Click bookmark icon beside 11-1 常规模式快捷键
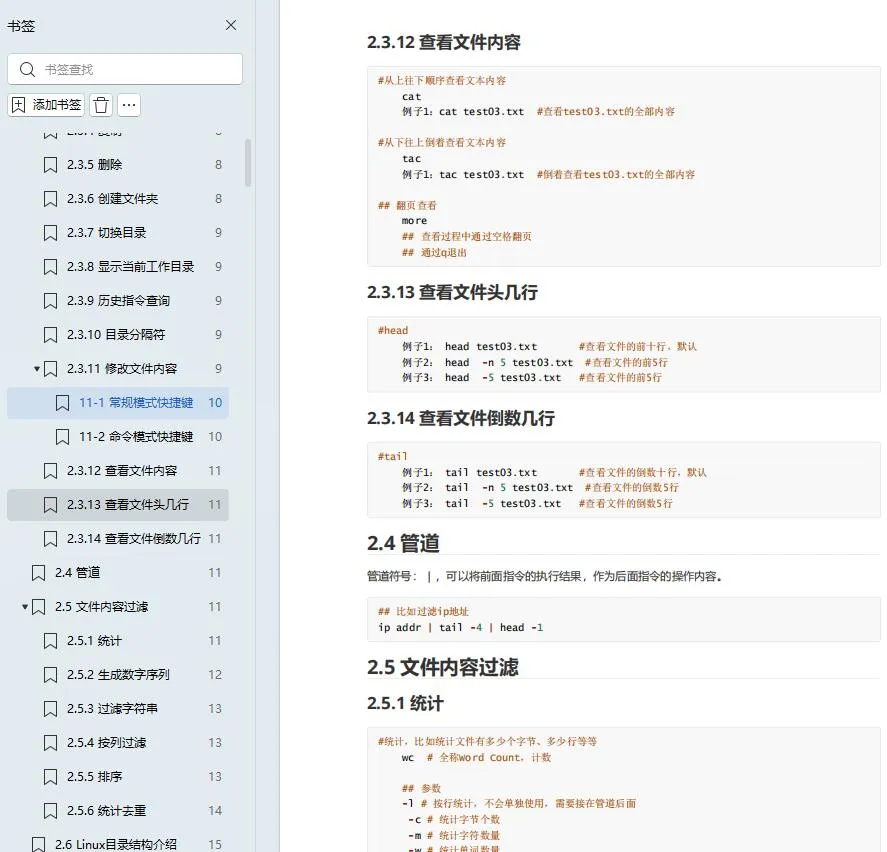Screen dimensions: 887x852 coord(62,403)
